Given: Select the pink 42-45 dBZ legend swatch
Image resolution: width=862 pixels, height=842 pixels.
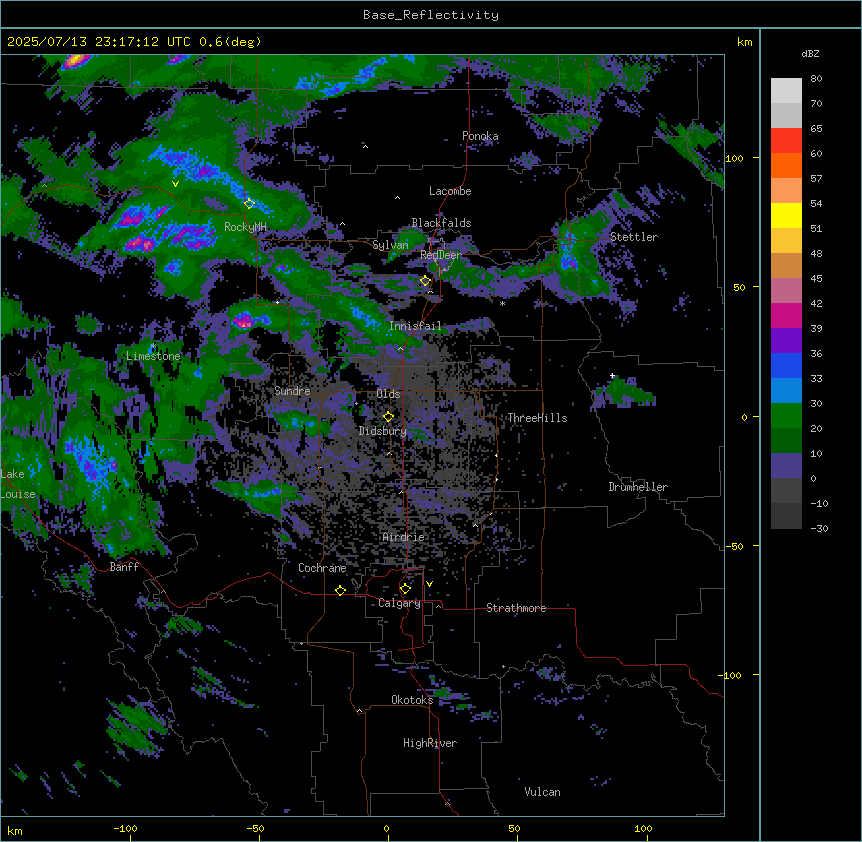Looking at the screenshot, I should click(x=786, y=291).
